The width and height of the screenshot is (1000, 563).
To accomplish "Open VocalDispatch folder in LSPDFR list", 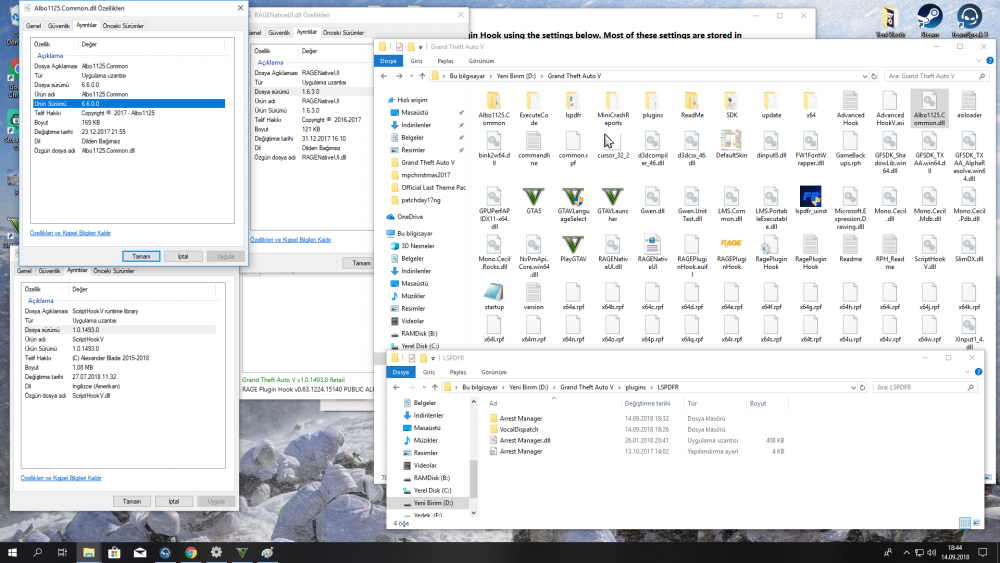I will (x=518, y=429).
